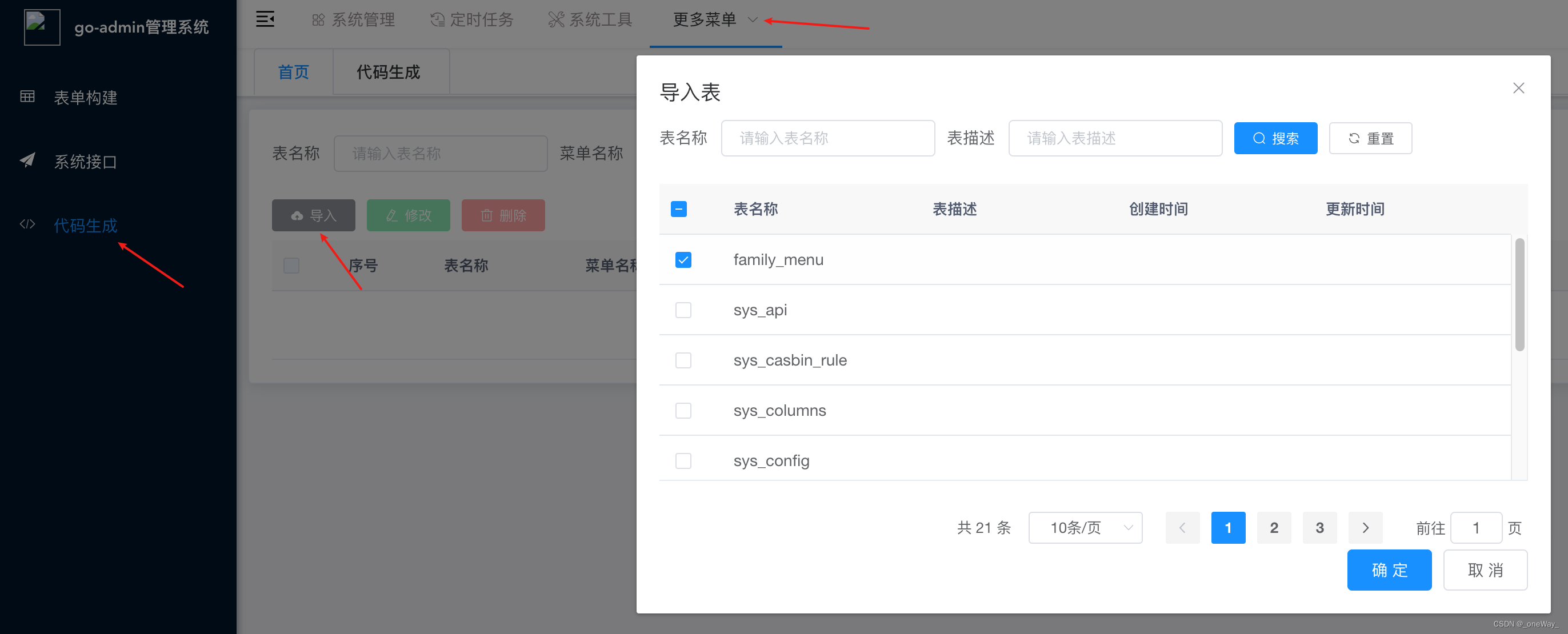Viewport: 1568px width, 634px height.
Task: Focus the dialog 表描述 input field
Action: (x=1115, y=138)
